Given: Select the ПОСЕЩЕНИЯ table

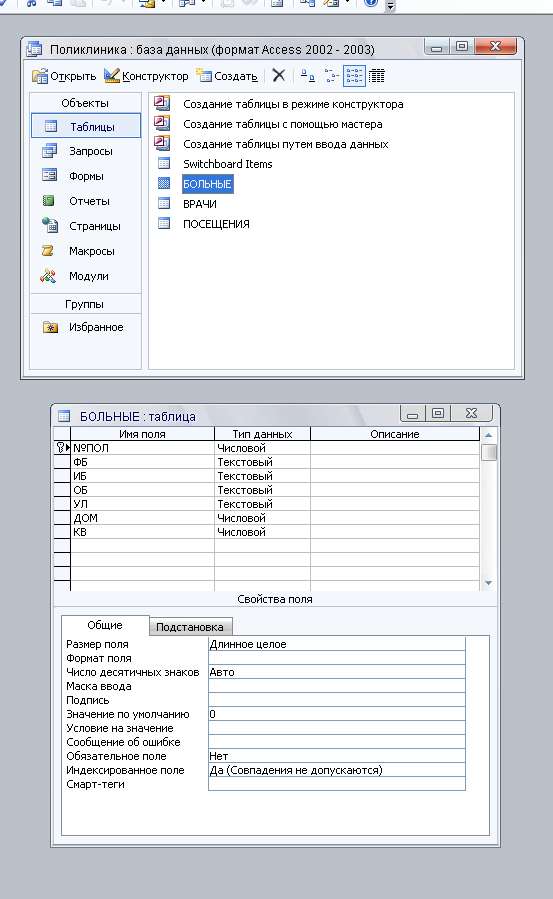Looking at the screenshot, I should click(216, 224).
